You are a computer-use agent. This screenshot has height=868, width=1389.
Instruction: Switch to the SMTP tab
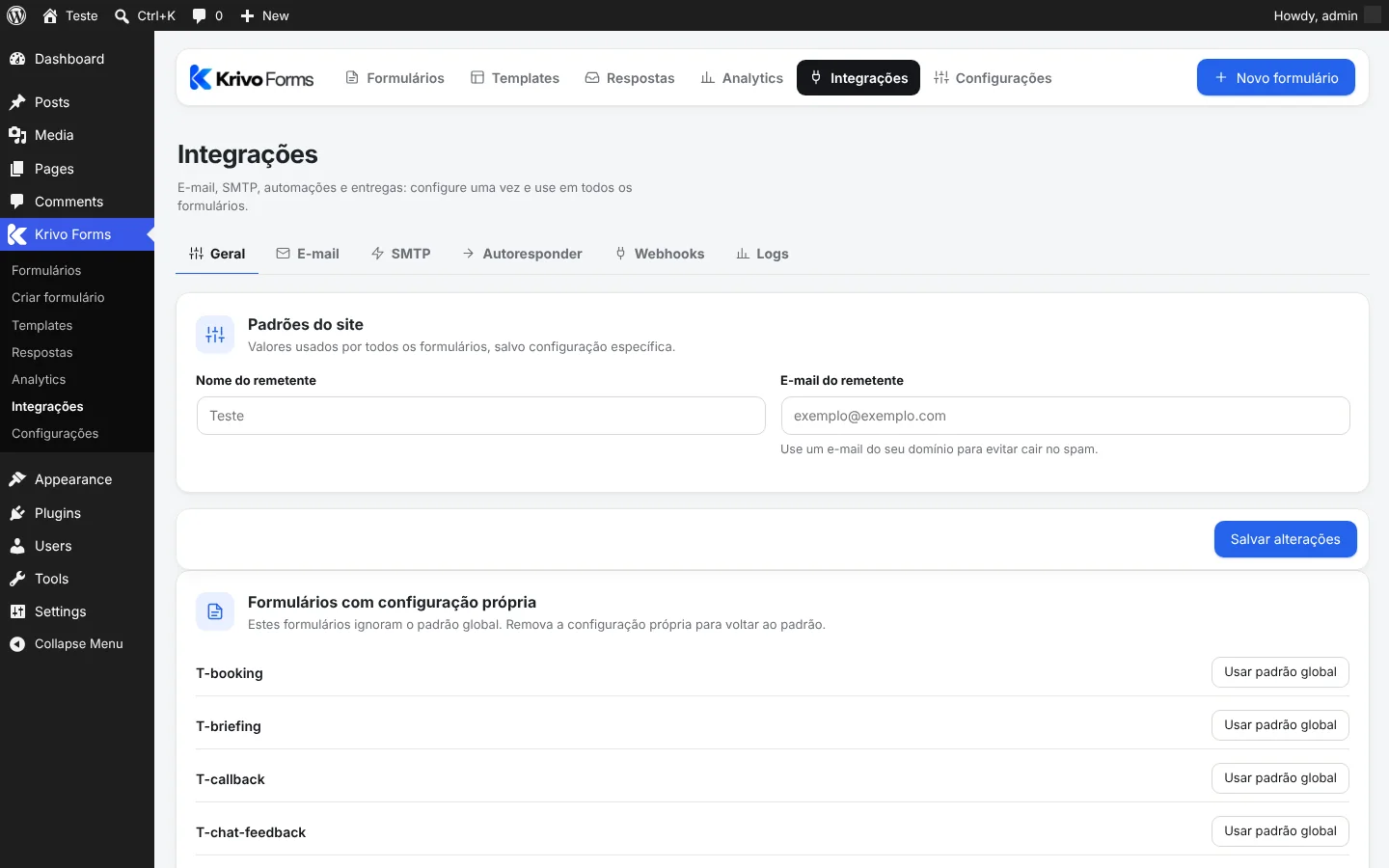pos(401,254)
